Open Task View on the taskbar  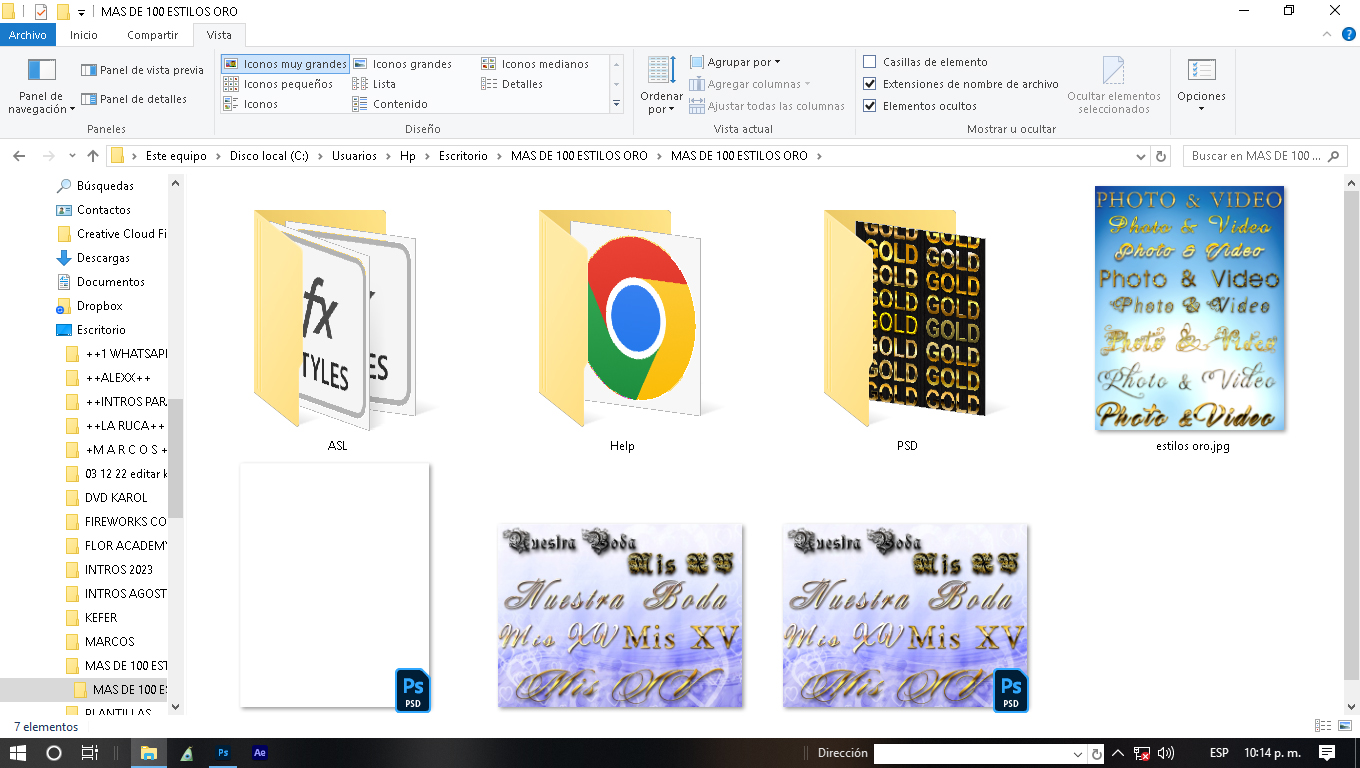pos(90,753)
